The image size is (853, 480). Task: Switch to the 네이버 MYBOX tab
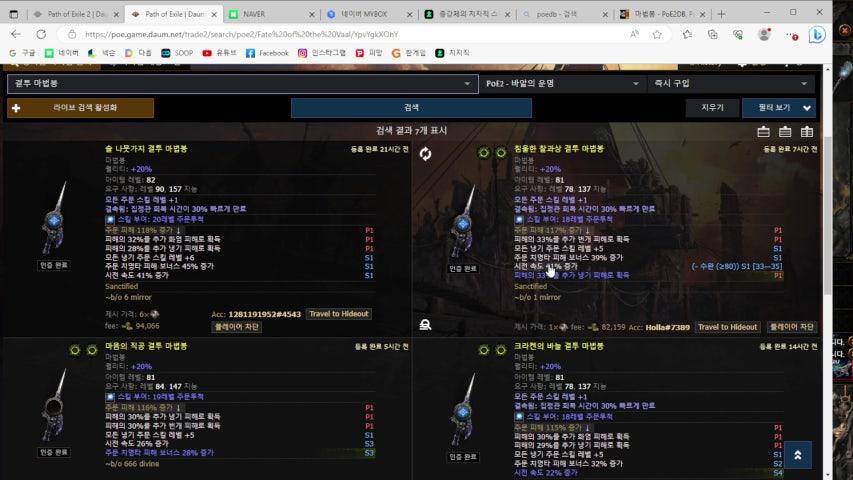tap(368, 14)
